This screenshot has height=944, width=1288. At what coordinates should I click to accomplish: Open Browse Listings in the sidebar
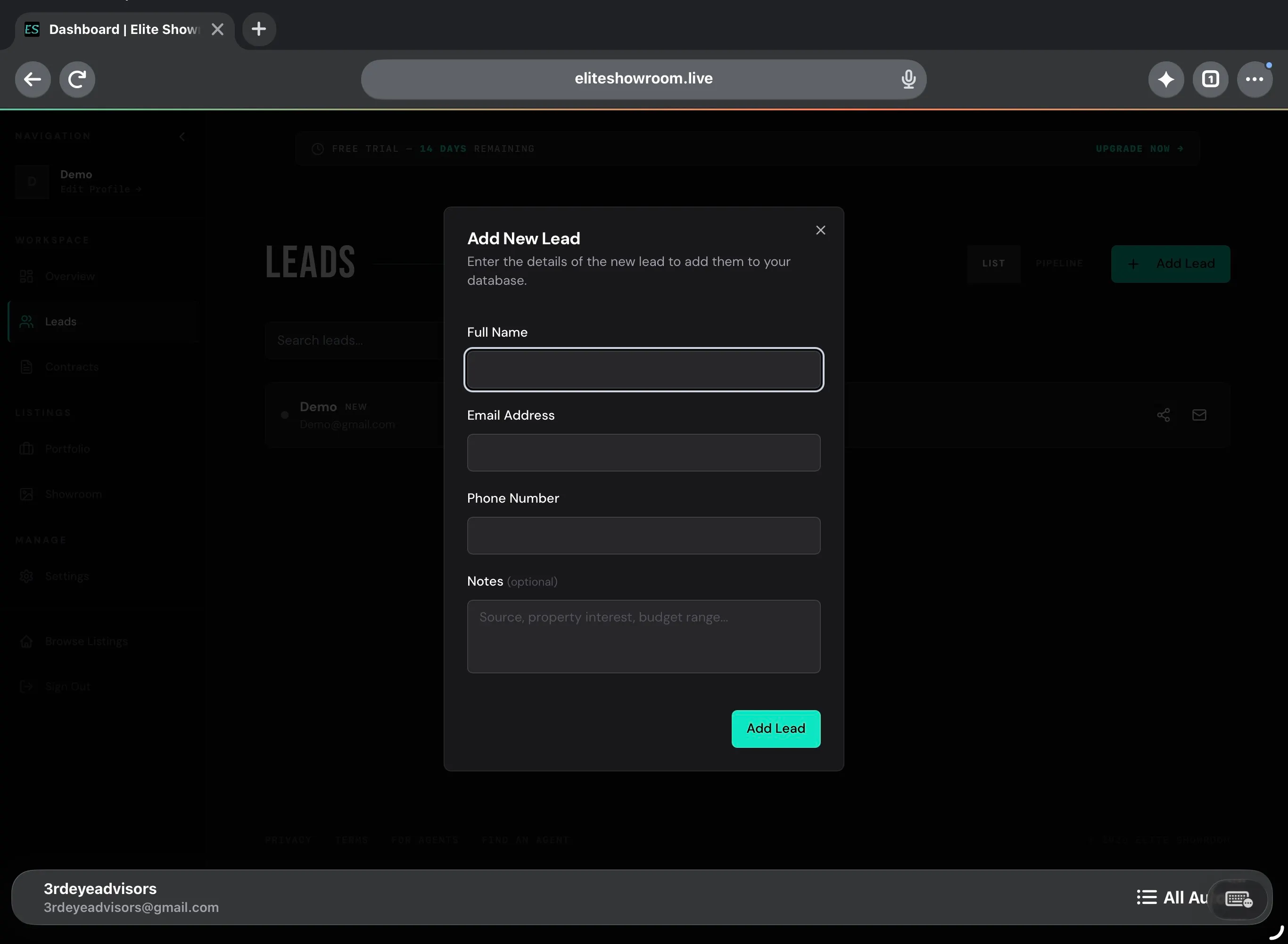(103, 641)
